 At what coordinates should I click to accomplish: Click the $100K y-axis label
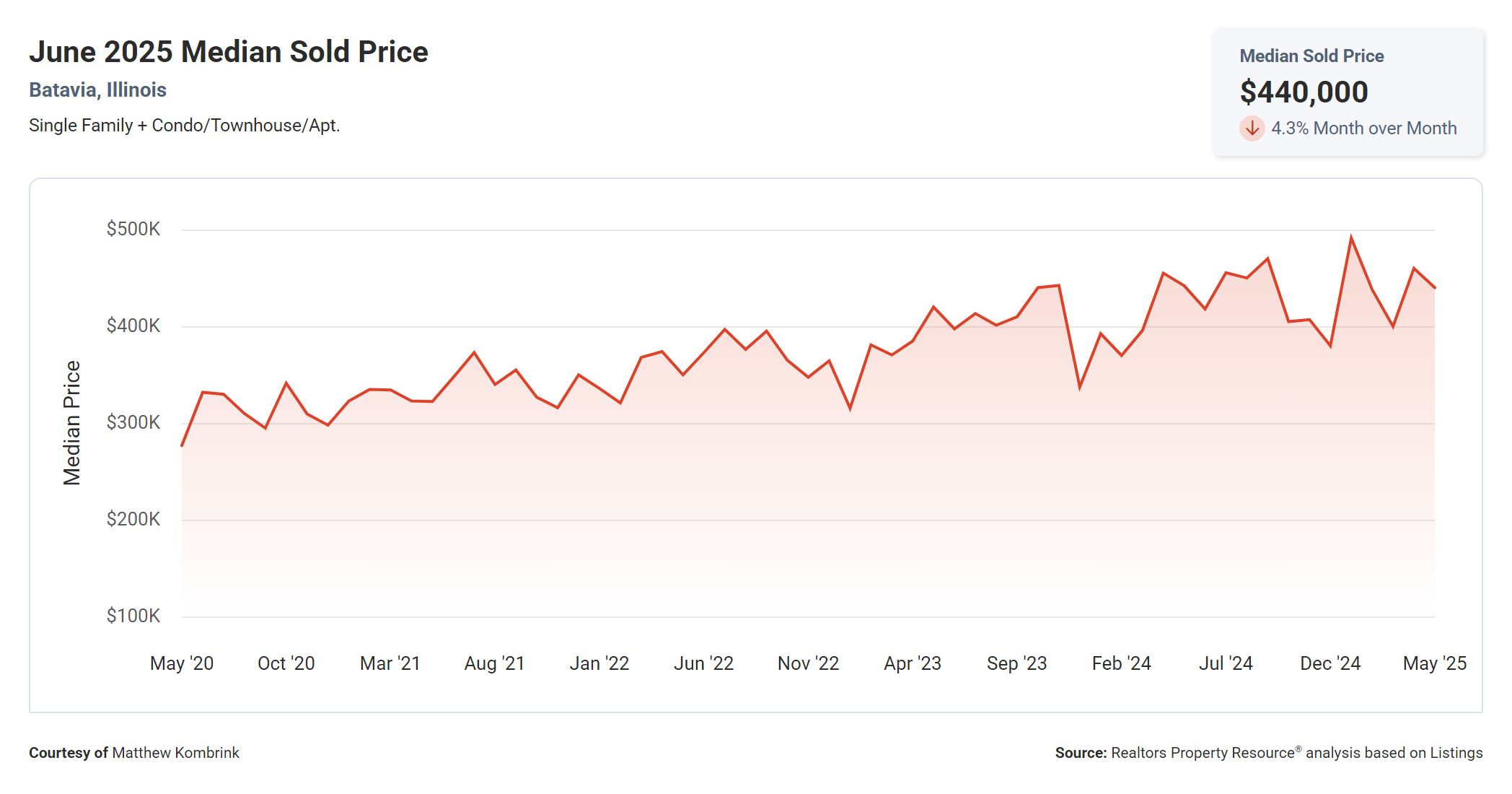tap(133, 616)
